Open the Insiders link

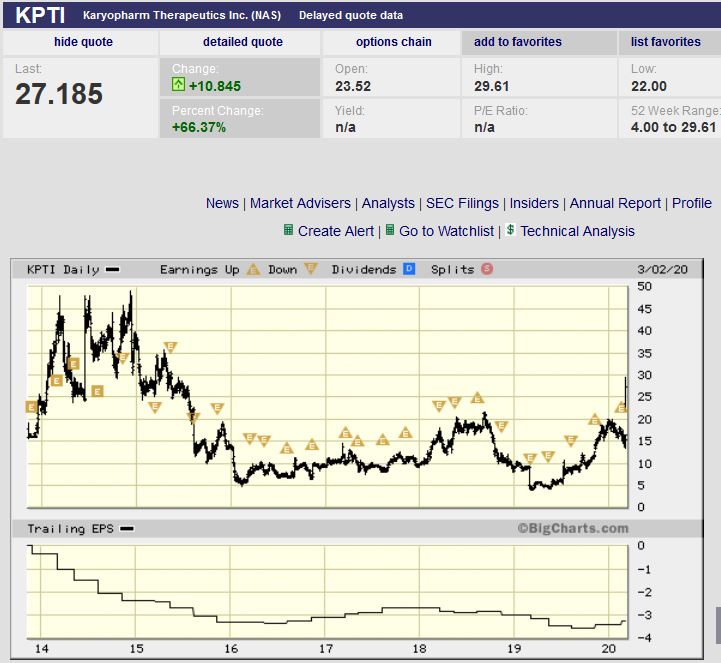[x=534, y=203]
